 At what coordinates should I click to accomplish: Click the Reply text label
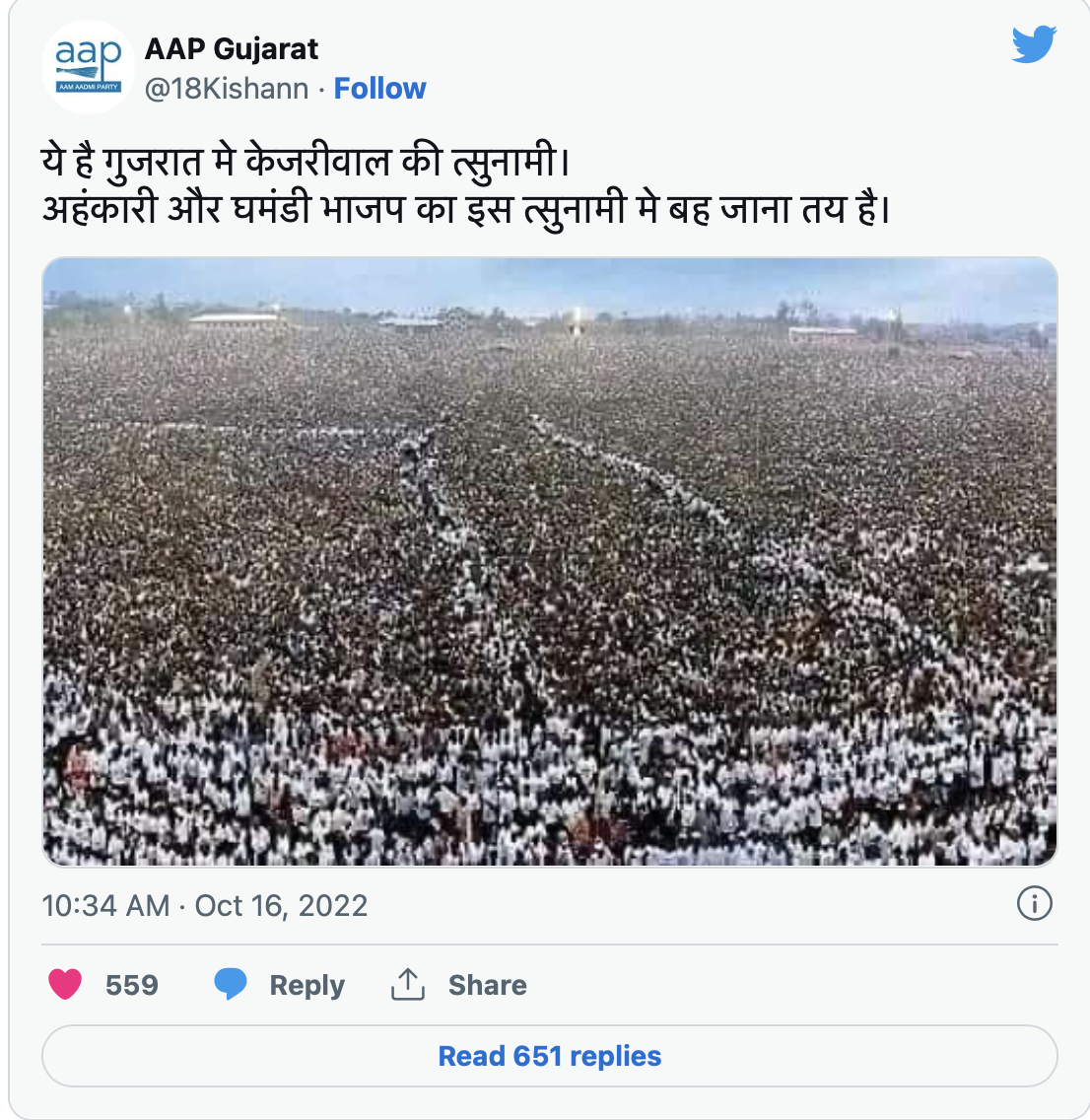click(x=307, y=985)
